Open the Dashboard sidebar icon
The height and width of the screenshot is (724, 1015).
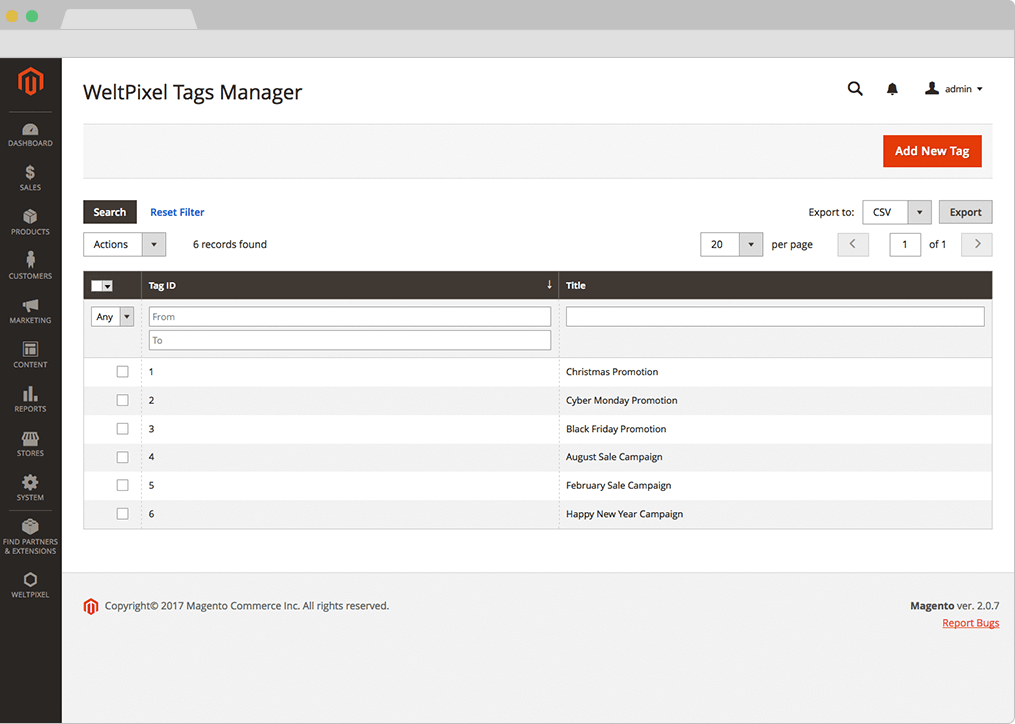[30, 135]
